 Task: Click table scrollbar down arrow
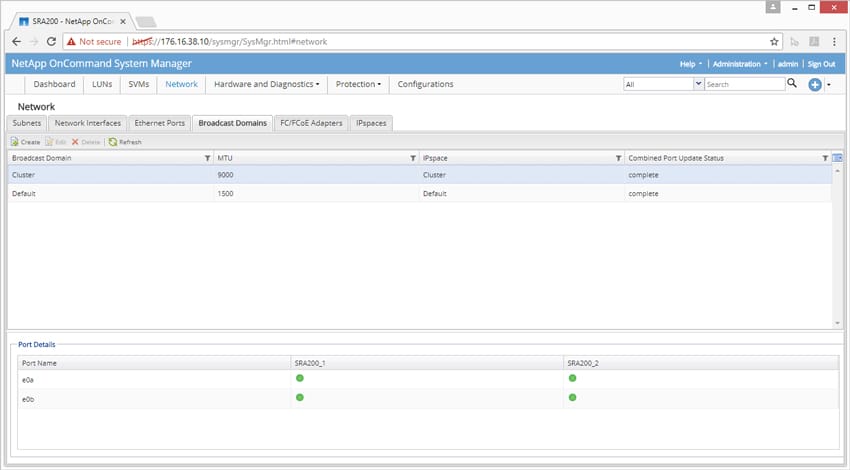coord(838,323)
